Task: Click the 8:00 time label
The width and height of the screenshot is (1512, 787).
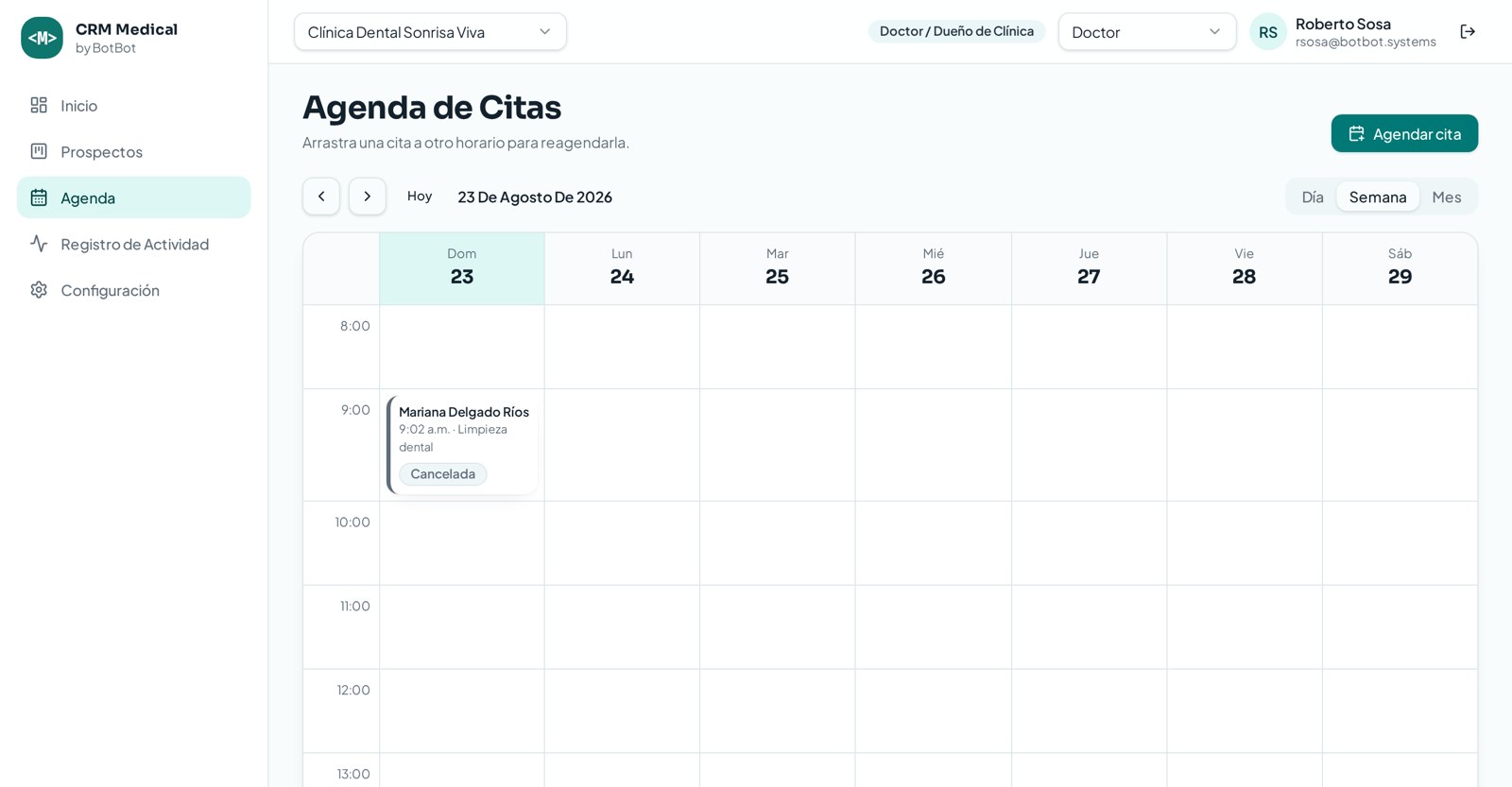Action: (x=355, y=326)
